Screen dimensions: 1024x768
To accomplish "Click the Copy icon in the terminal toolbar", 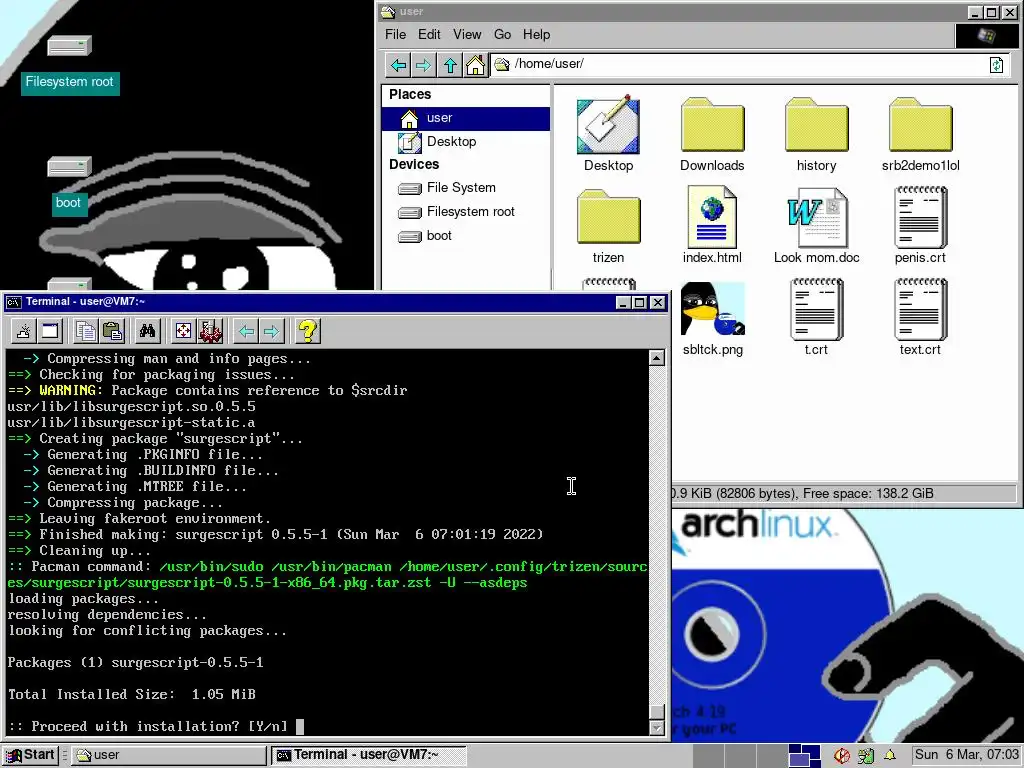I will (86, 331).
